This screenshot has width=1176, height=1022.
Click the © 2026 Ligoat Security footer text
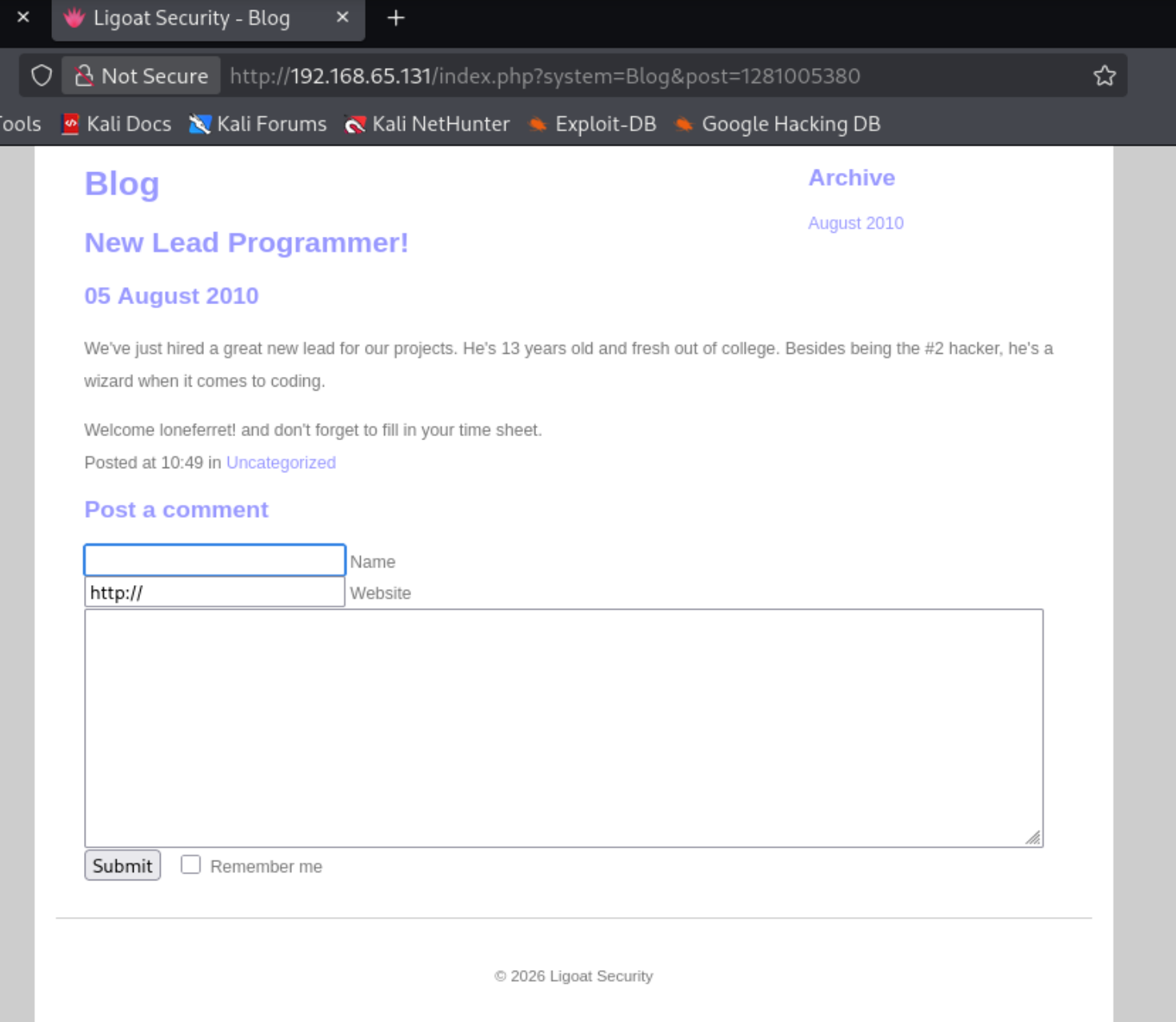pos(574,976)
